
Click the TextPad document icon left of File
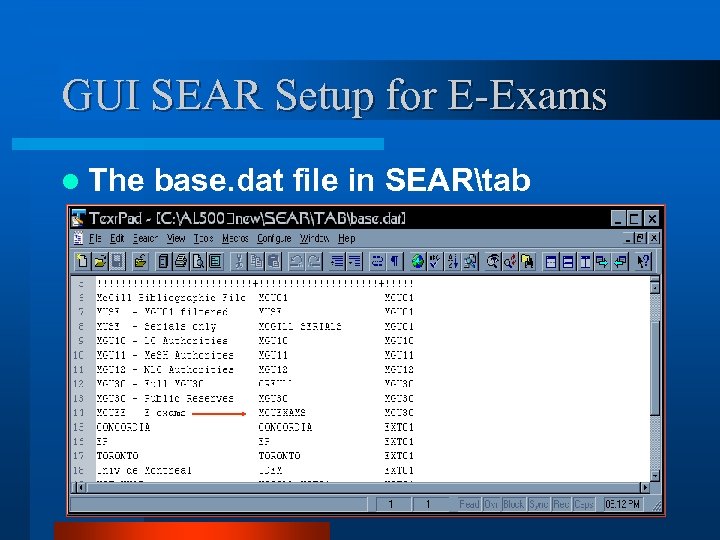pos(79,238)
